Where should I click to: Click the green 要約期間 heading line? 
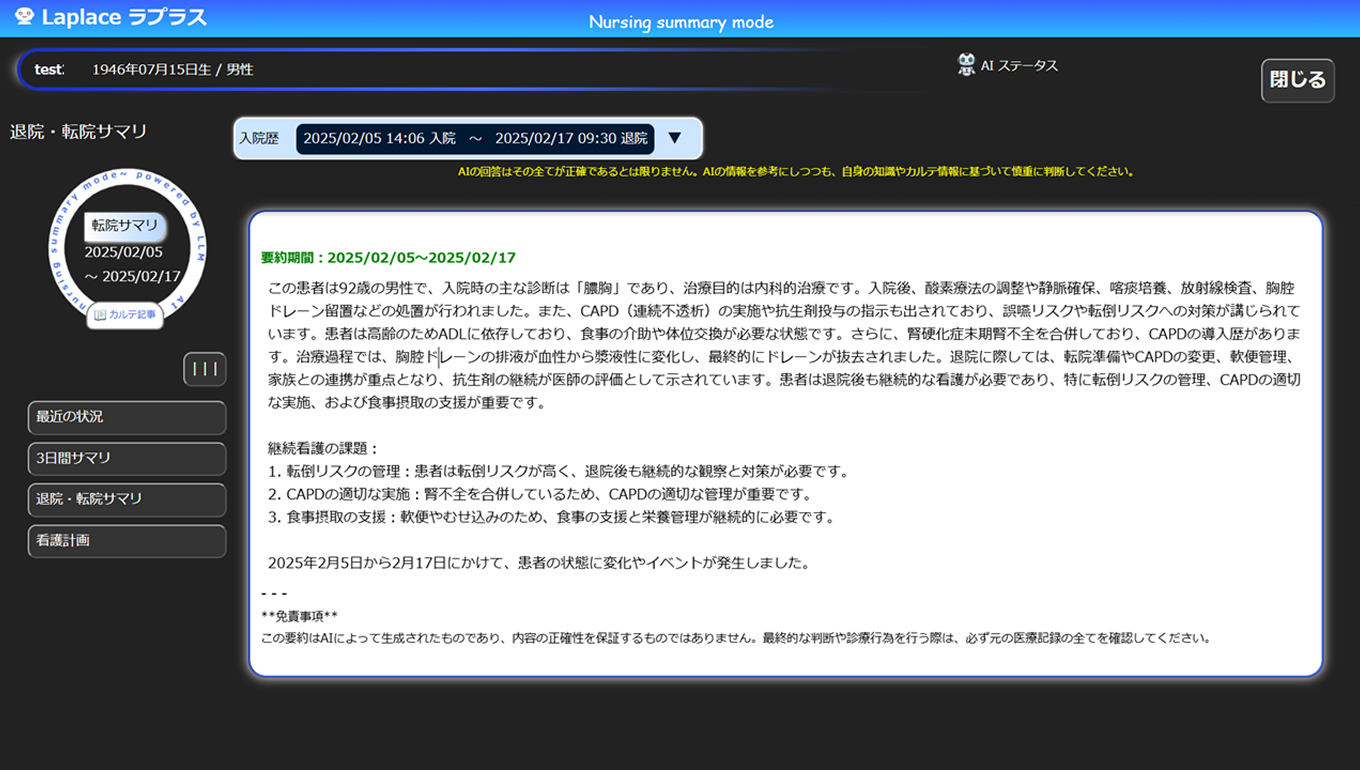pyautogui.click(x=388, y=258)
